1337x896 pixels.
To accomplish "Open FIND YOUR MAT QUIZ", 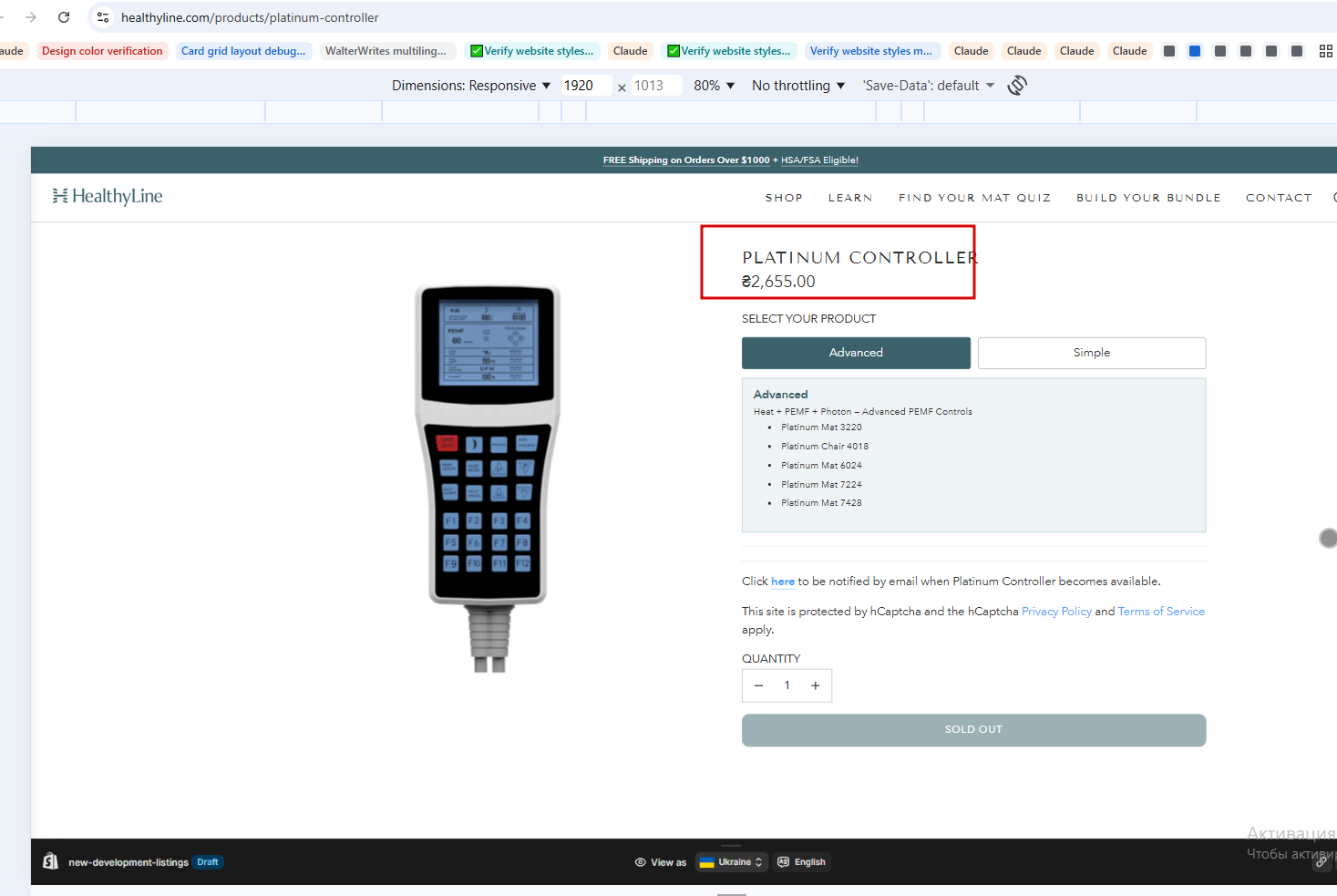I will coord(974,198).
